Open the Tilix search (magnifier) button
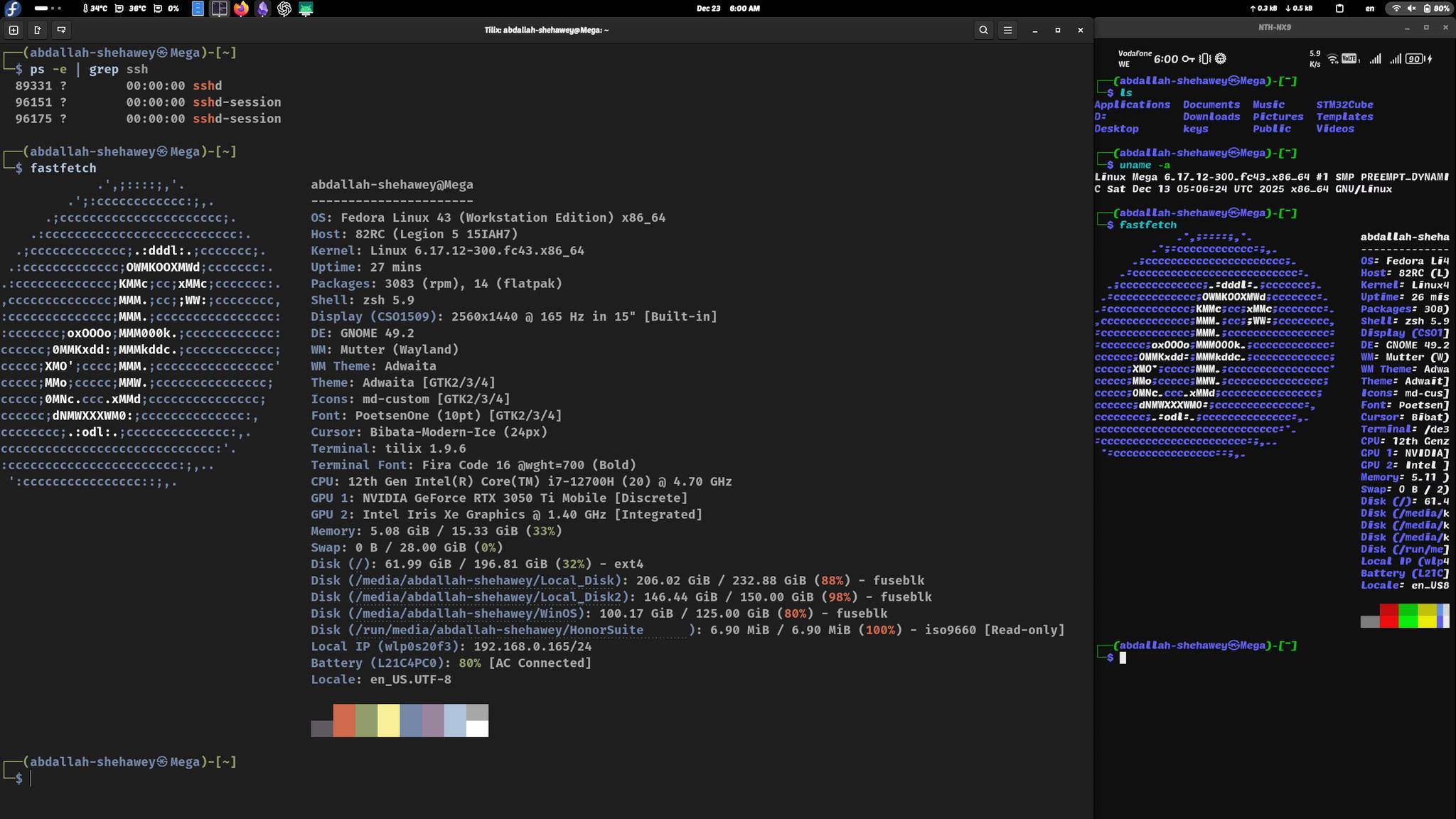Image resolution: width=1456 pixels, height=819 pixels. point(983,30)
